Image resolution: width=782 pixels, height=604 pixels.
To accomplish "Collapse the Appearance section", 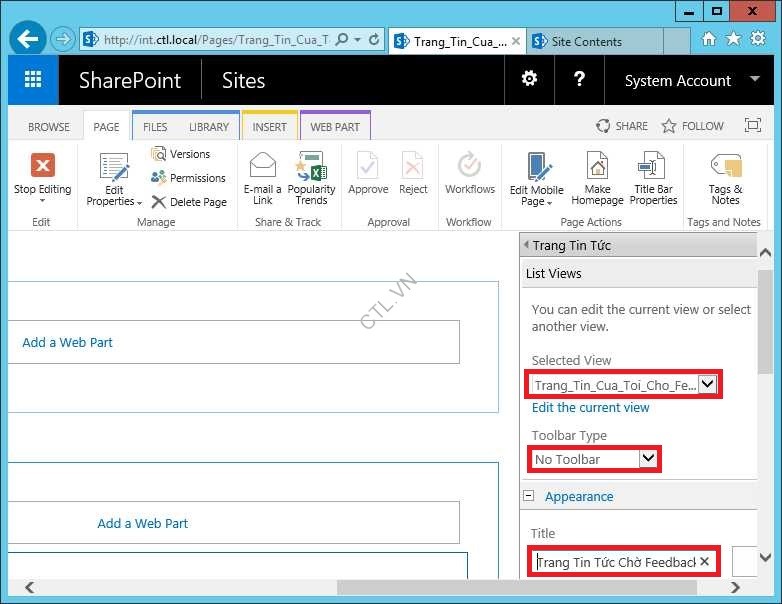I will coord(530,497).
